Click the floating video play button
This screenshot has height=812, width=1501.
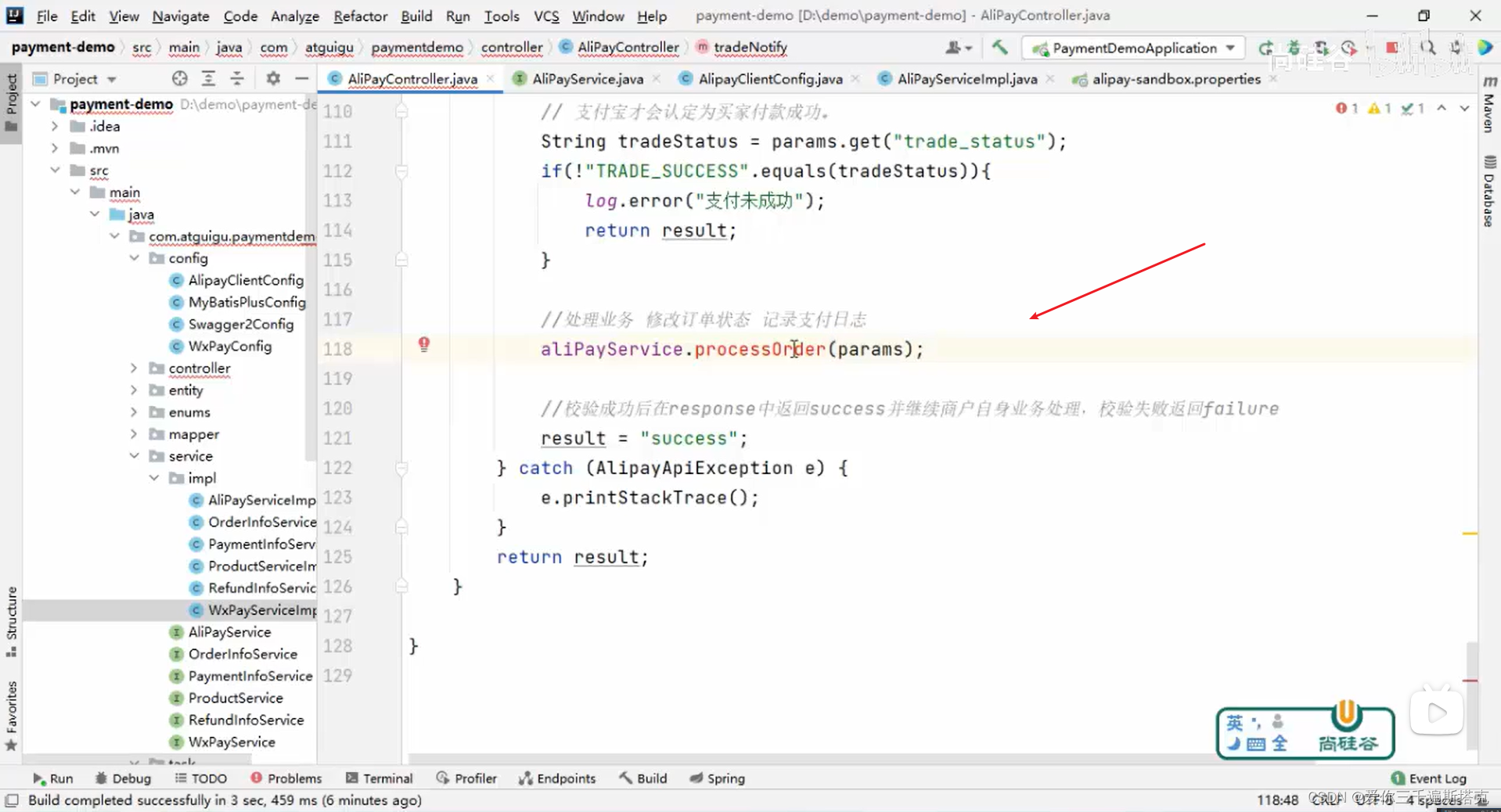[1437, 713]
